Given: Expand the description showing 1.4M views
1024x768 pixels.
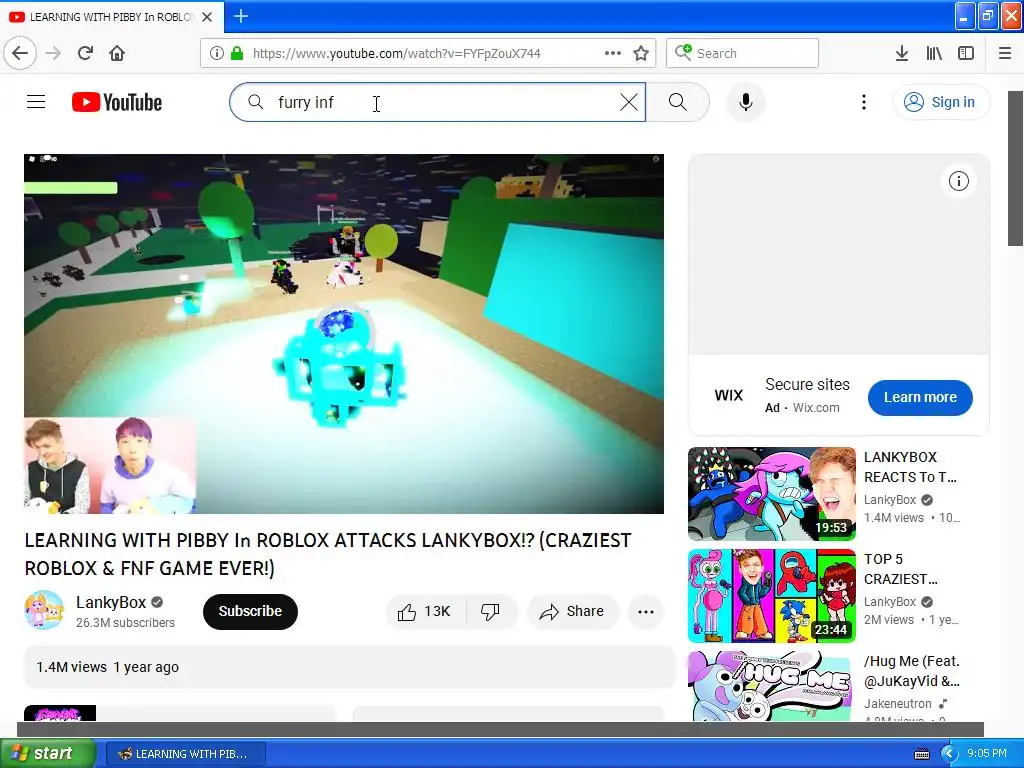Looking at the screenshot, I should [349, 667].
